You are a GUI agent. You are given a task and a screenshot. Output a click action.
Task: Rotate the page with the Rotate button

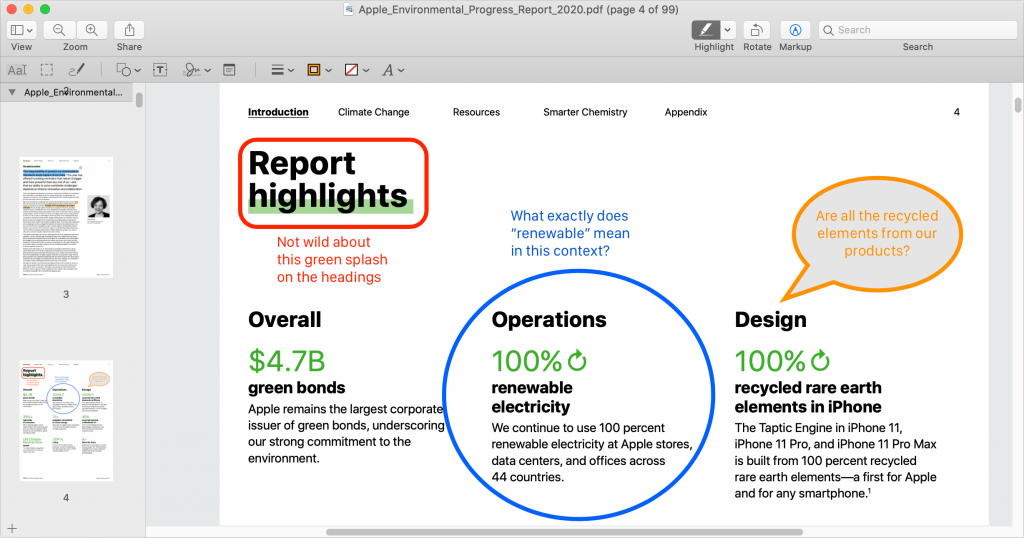757,30
